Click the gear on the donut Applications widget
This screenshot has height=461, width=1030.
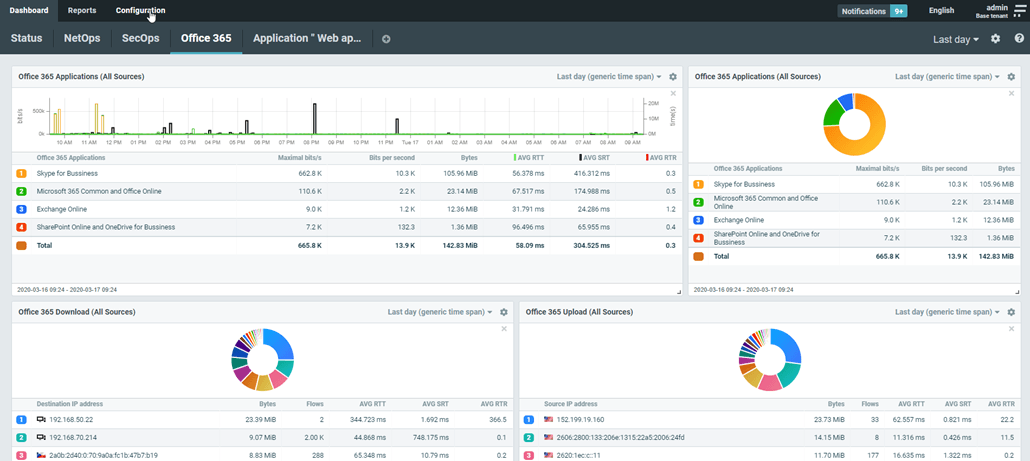1011,77
